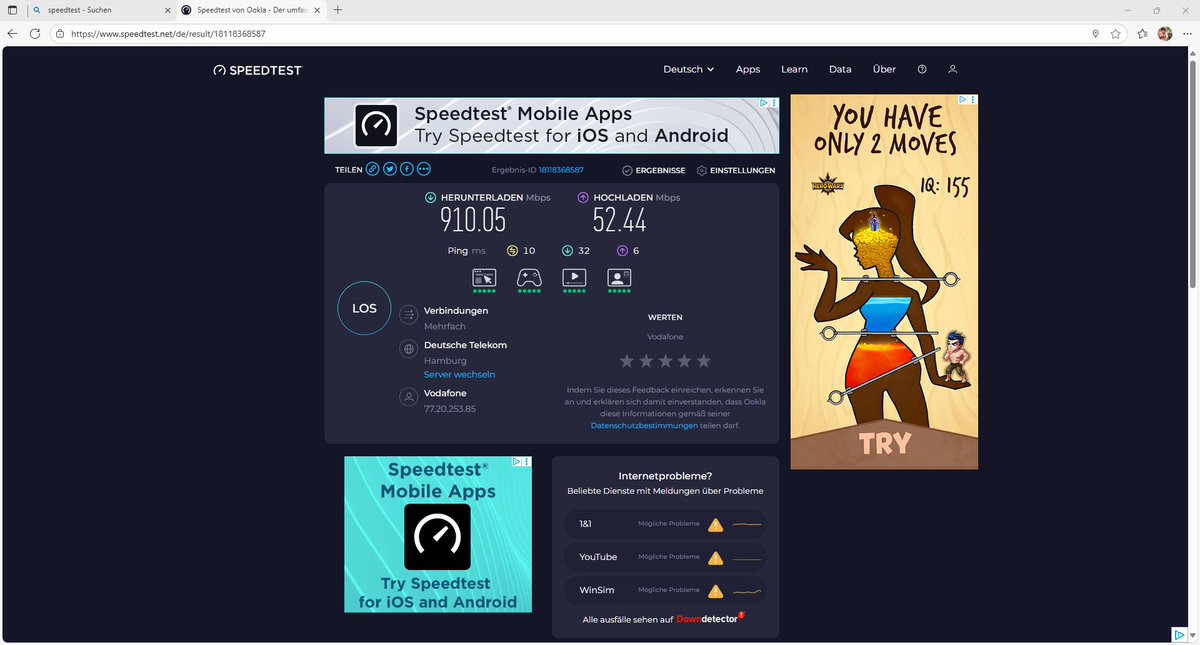Open the Downdetector link
The image size is (1200, 645).
(x=710, y=619)
